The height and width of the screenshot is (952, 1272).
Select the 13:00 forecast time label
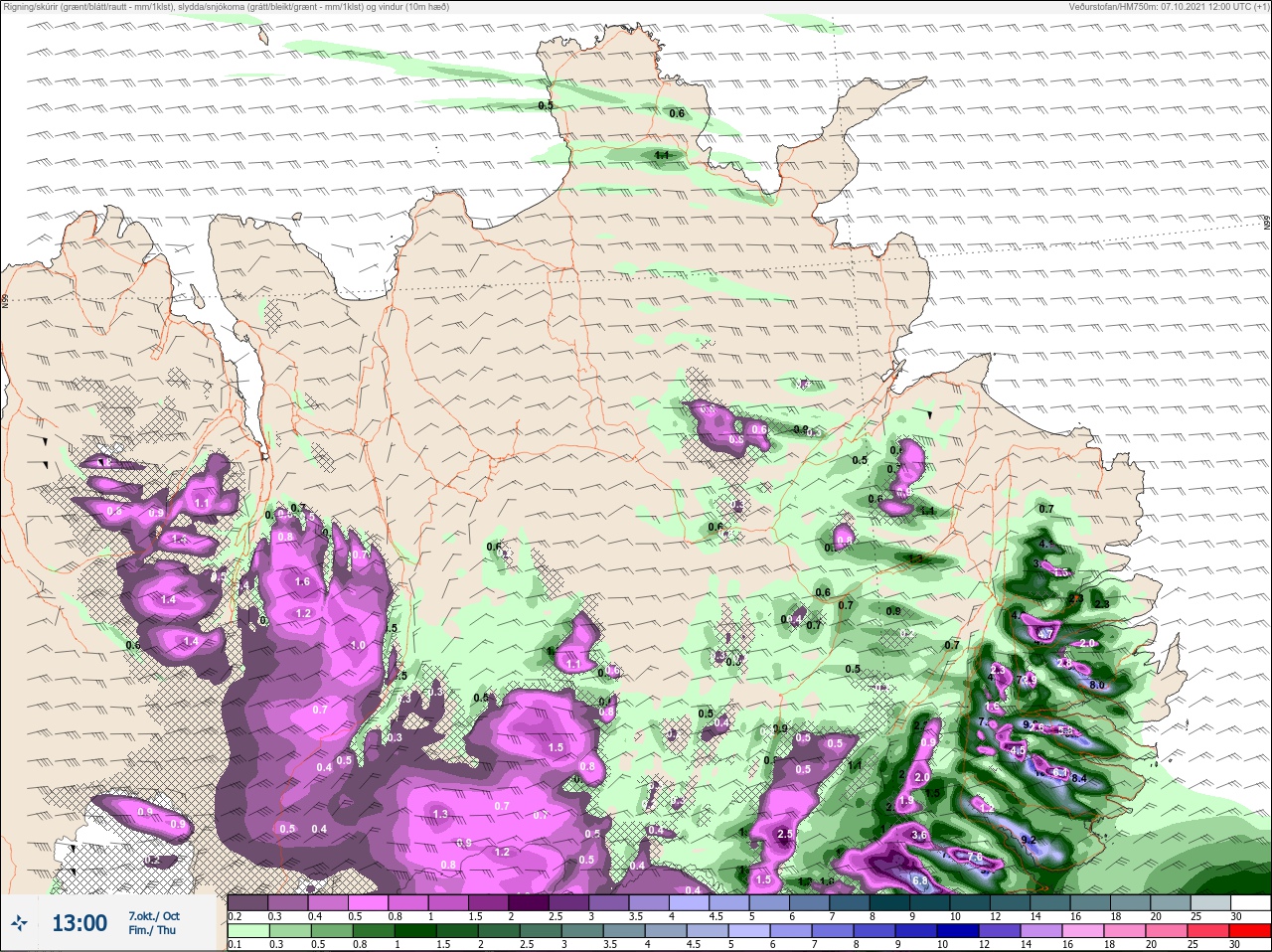tap(79, 923)
